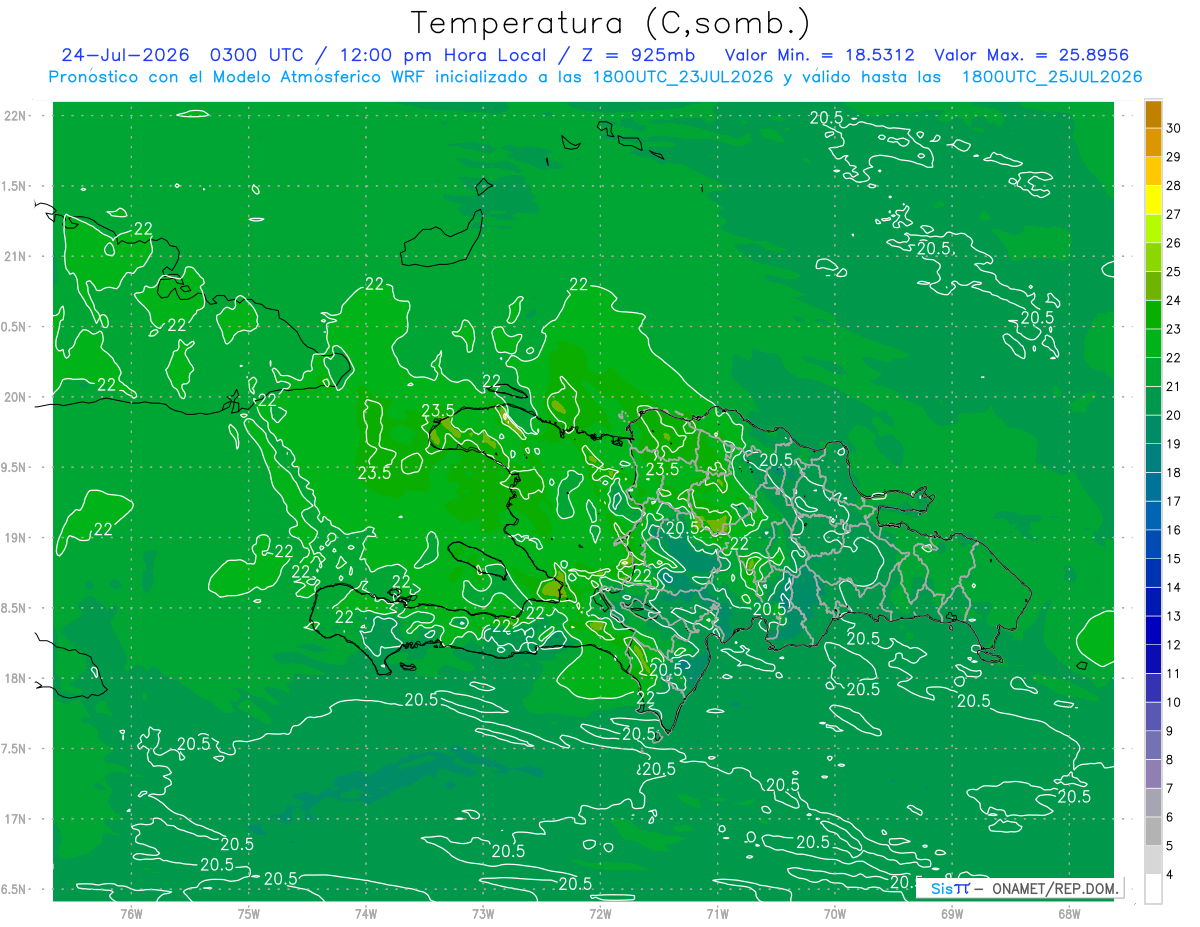Screen dimensions: 1200x927
Task: Click the "SisTT - ONAMET/REP.DOM." credit label
Action: pos(1020,887)
